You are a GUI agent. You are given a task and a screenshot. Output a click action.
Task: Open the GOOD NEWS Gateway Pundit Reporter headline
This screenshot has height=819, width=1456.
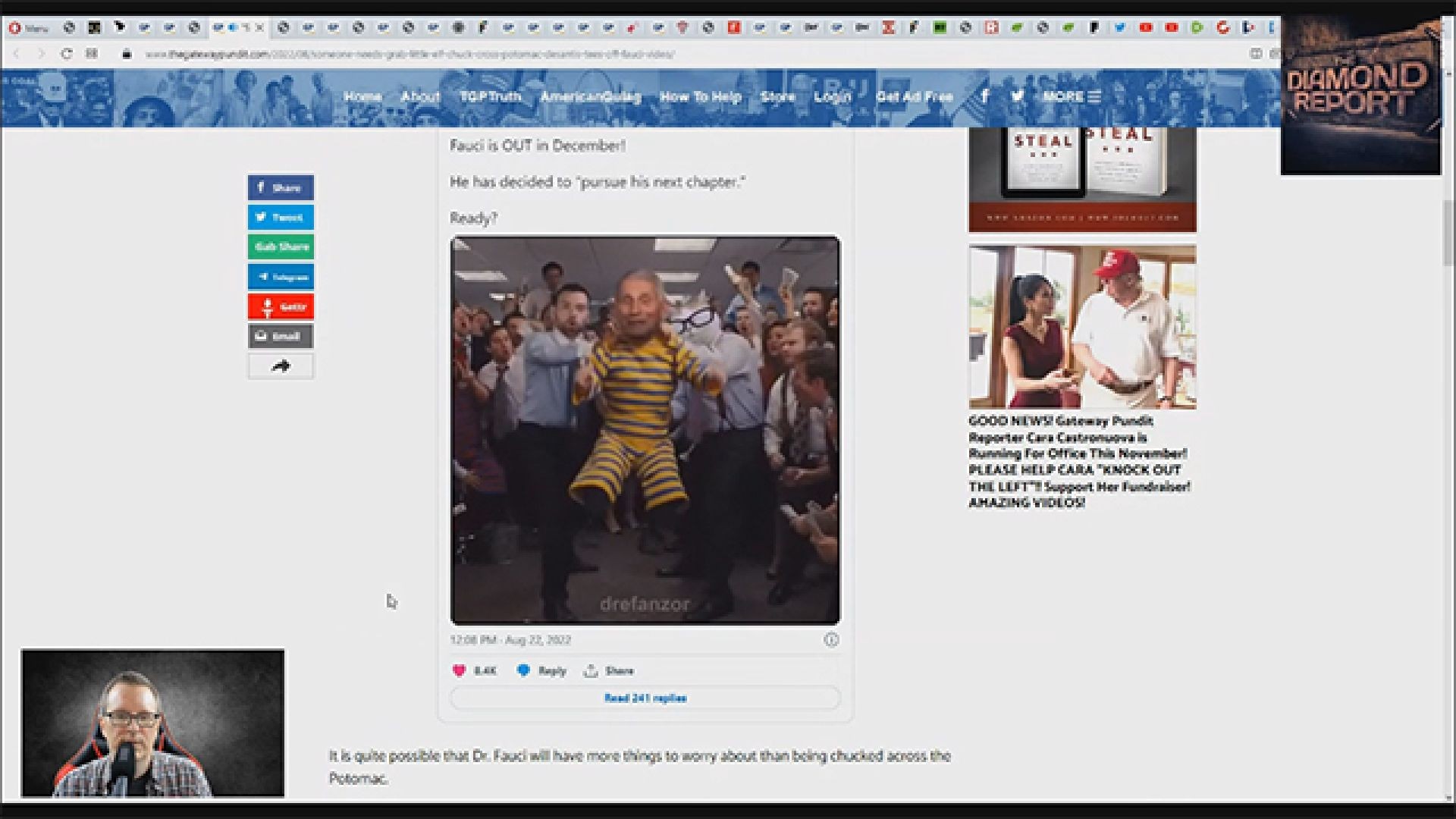point(1080,461)
